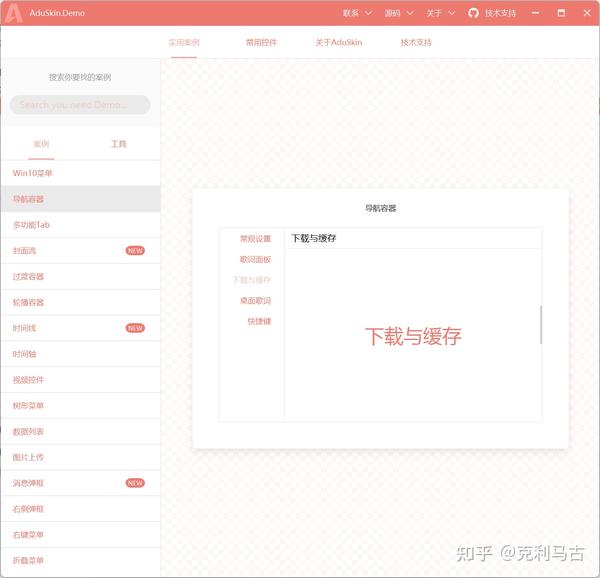Screen dimensions: 600x578
Task: Open the 轮播容器 demo entry
Action: tap(80, 302)
